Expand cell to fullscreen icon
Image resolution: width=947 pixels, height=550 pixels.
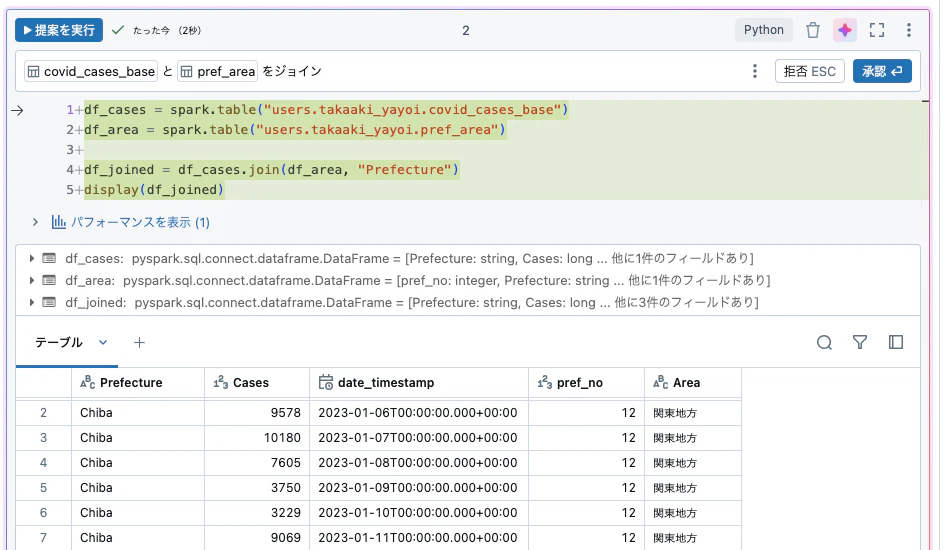click(877, 30)
